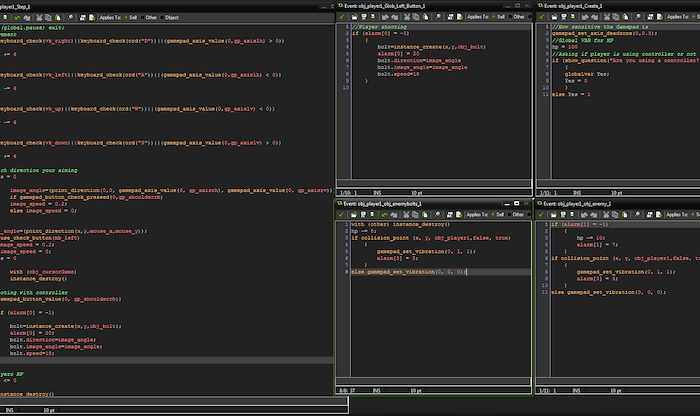The height and width of the screenshot is (416, 700).
Task: Maximize the obj_enemybolts event window
Action: [x=517, y=204]
